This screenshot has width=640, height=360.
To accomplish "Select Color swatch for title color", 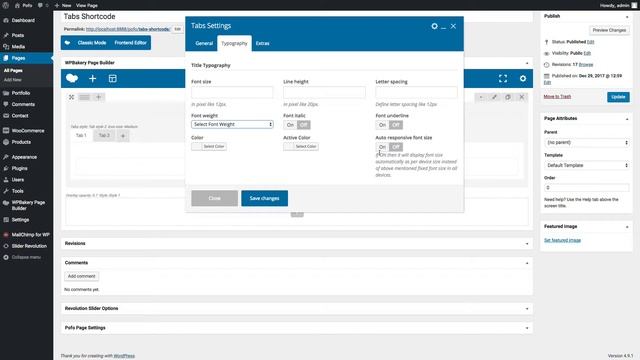I will pyautogui.click(x=209, y=147).
